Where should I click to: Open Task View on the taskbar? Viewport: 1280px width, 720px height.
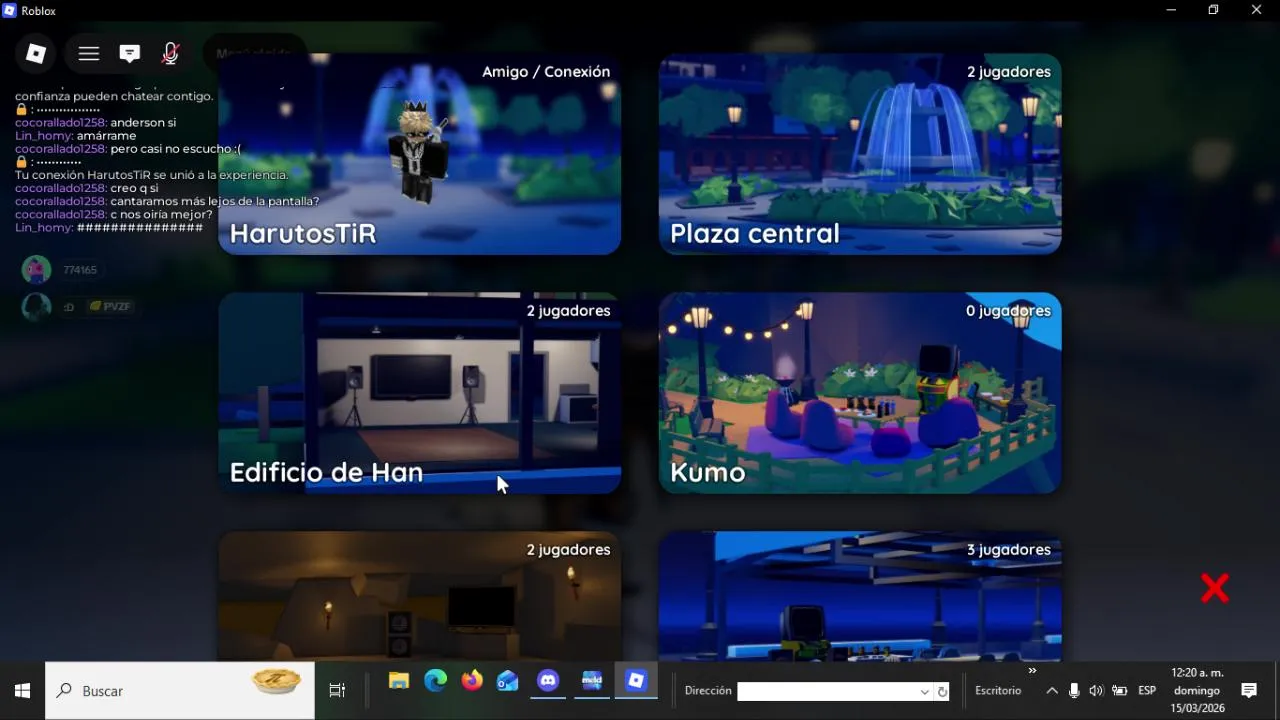click(337, 691)
